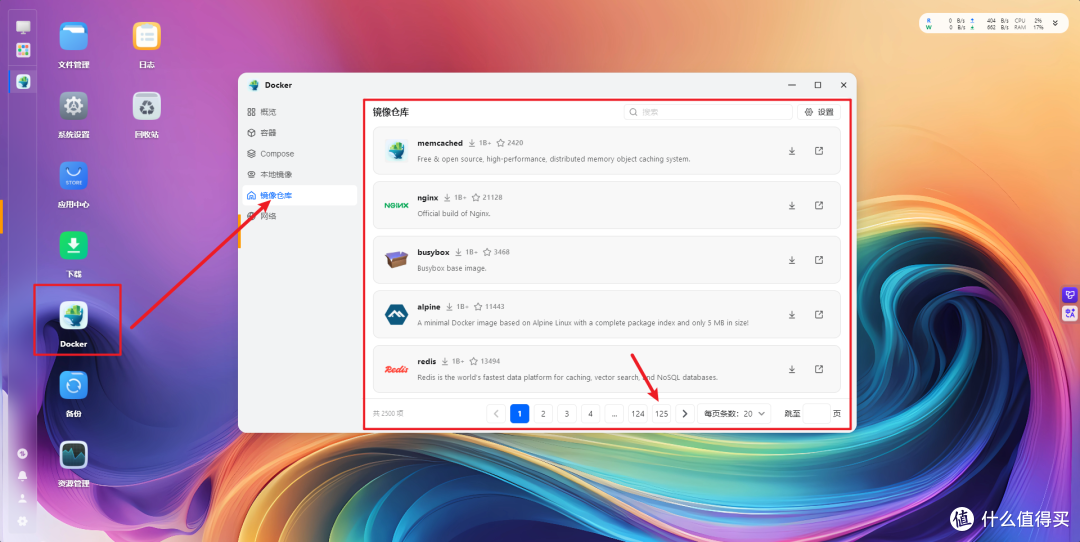Image resolution: width=1080 pixels, height=542 pixels.
Task: Click the pagination ellipsis button
Action: click(614, 414)
